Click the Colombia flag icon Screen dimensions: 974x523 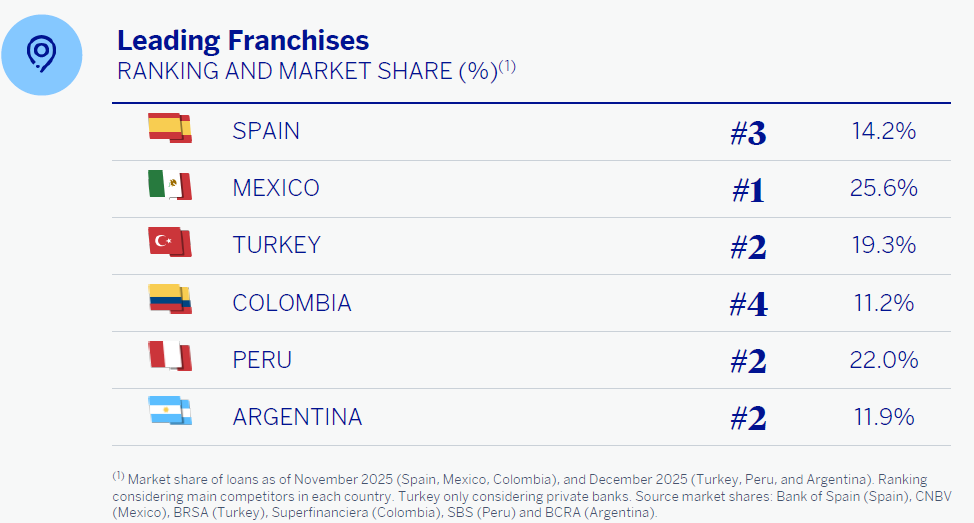pos(169,301)
